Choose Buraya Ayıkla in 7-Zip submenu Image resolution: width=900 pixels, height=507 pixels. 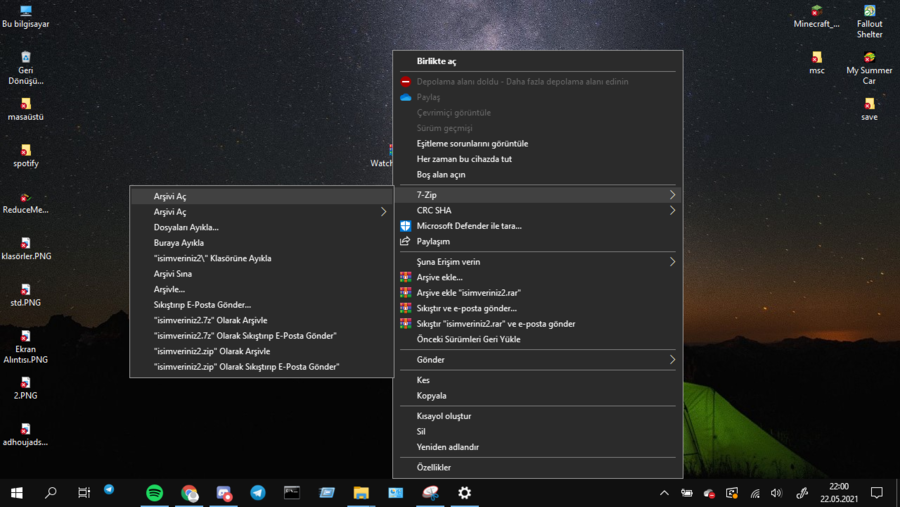pos(179,243)
